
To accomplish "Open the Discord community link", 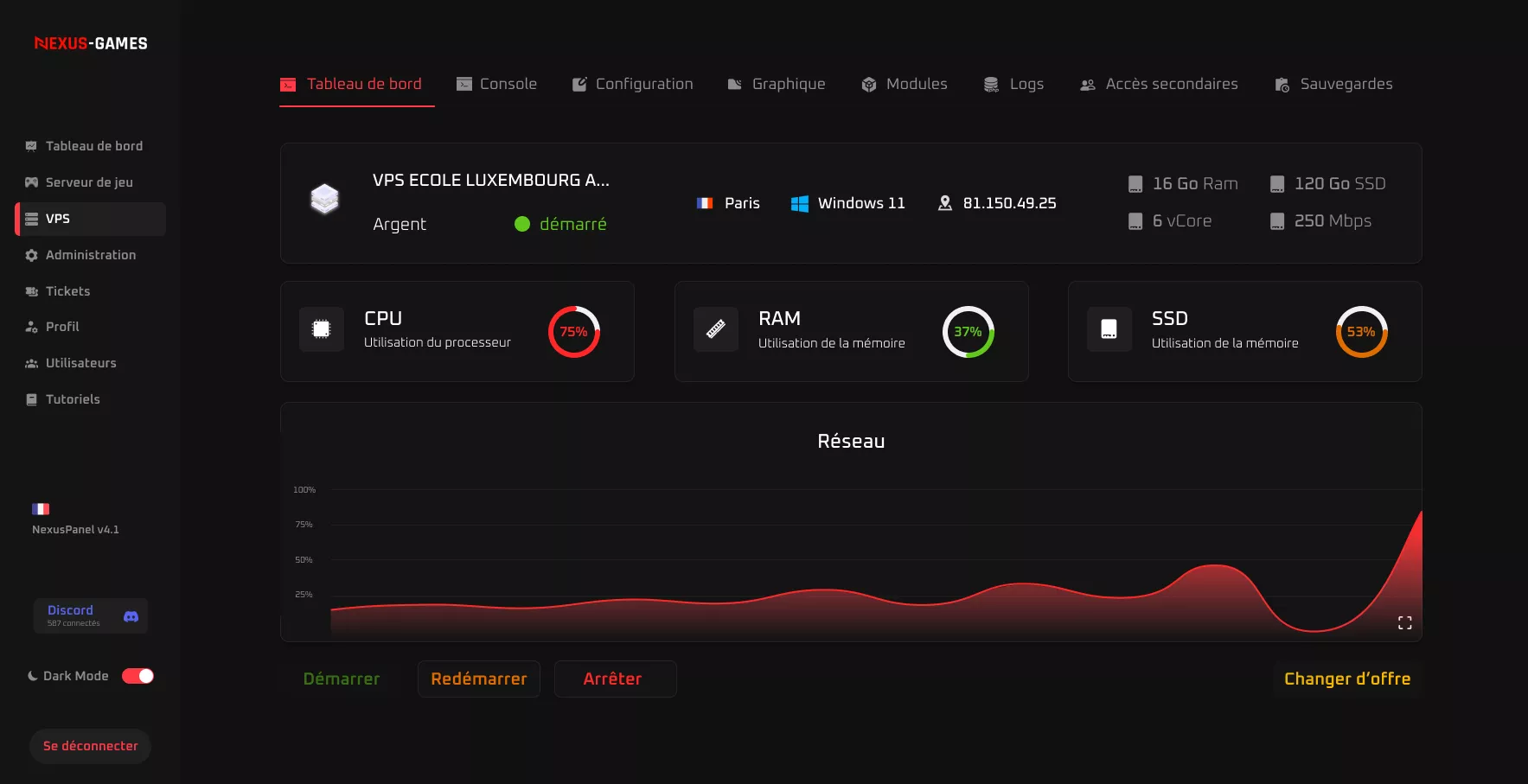I will (x=91, y=616).
